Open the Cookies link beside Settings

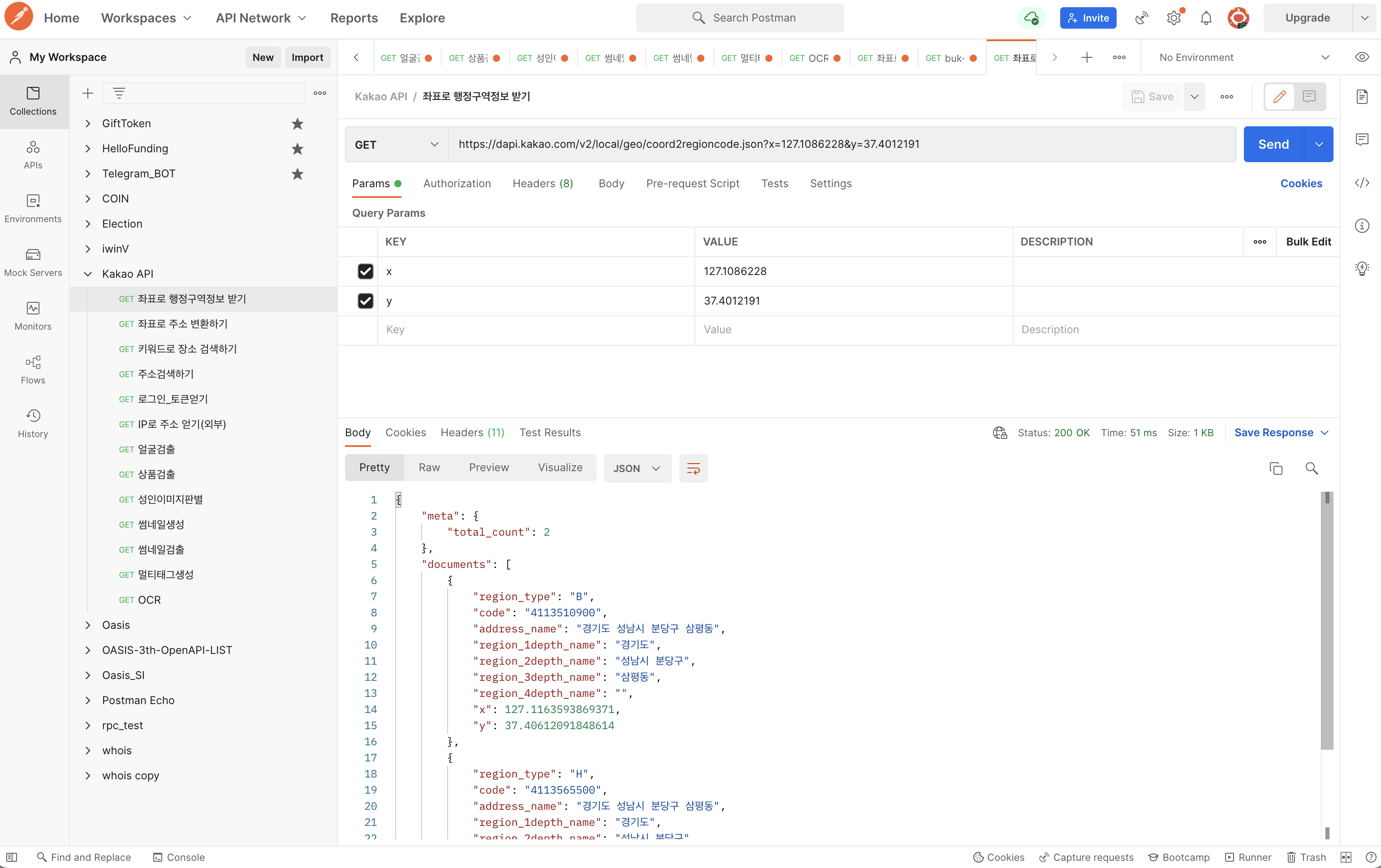(x=1301, y=184)
